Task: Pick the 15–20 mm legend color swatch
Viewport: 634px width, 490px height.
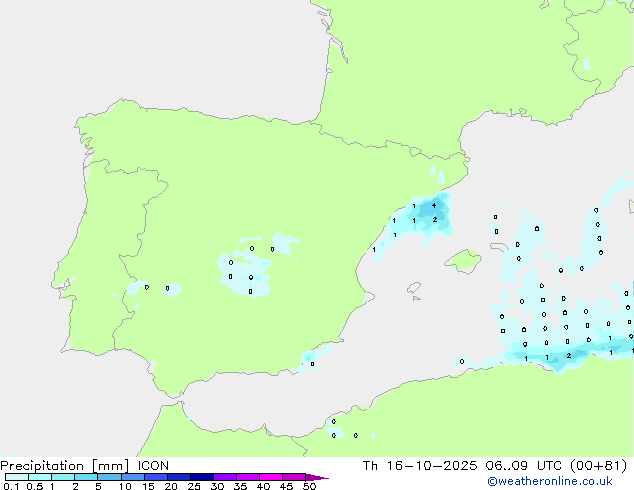Action: point(156,477)
